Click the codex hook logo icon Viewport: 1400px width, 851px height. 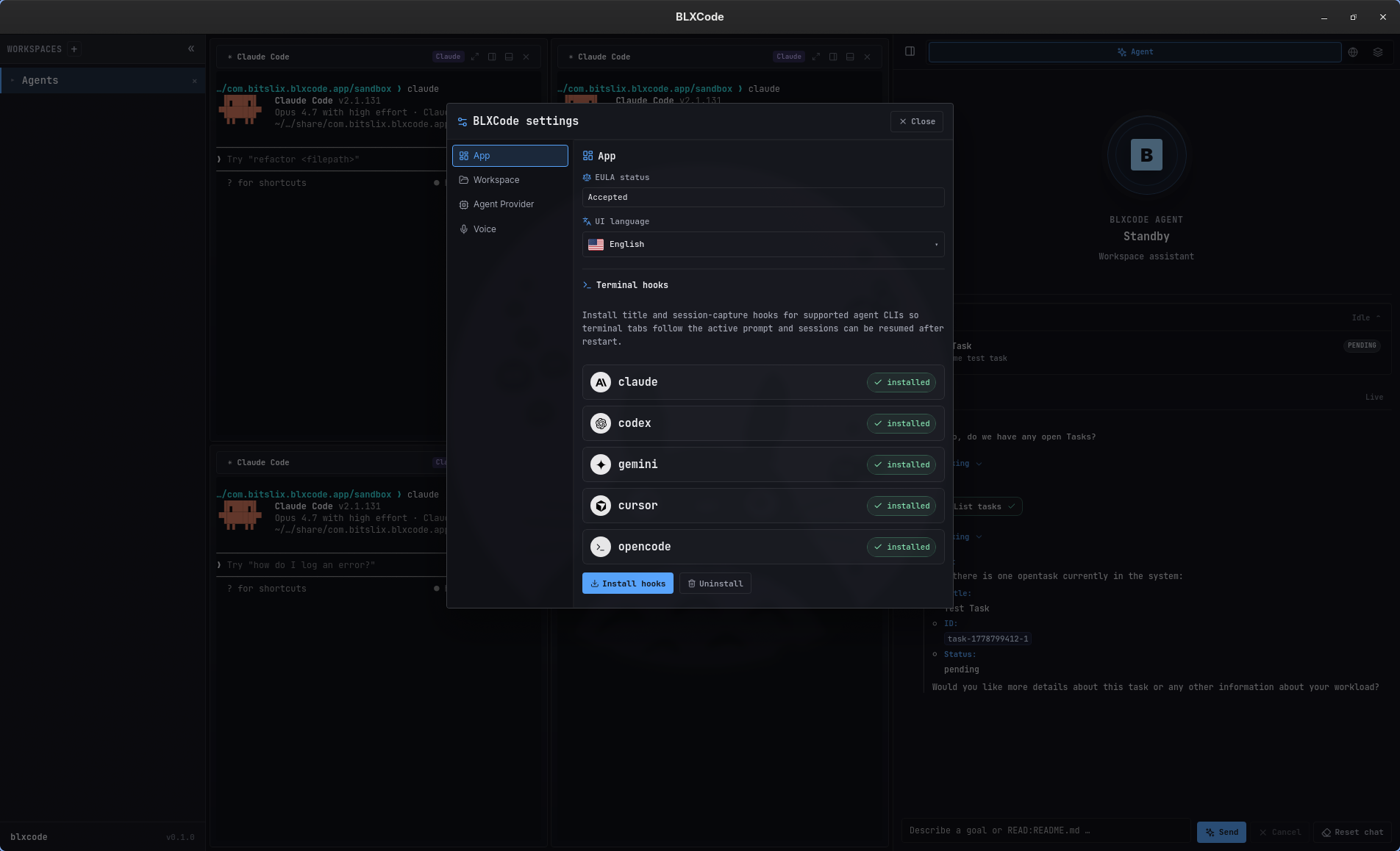601,423
